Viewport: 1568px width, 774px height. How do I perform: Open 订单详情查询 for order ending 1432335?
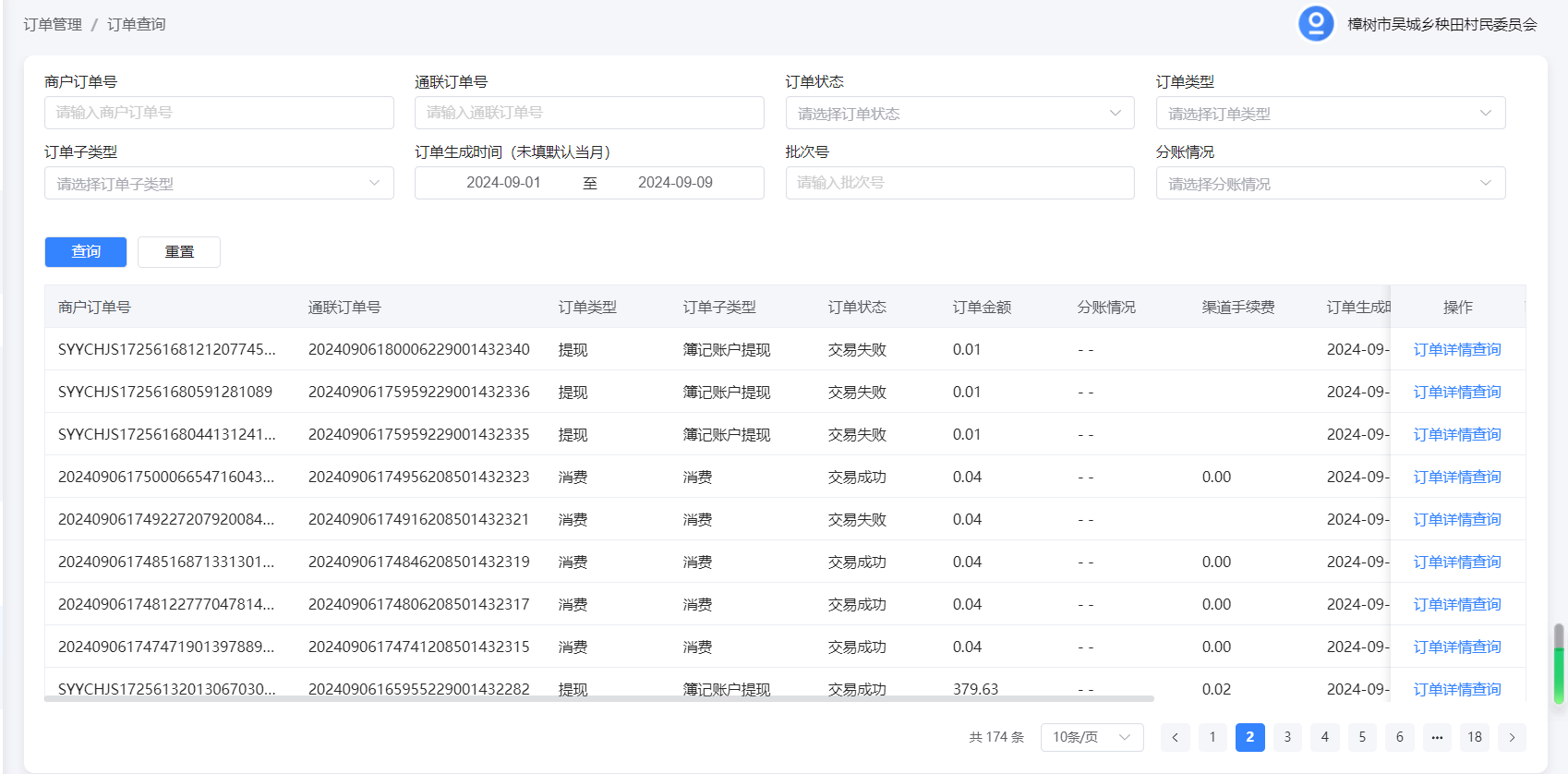click(1457, 435)
